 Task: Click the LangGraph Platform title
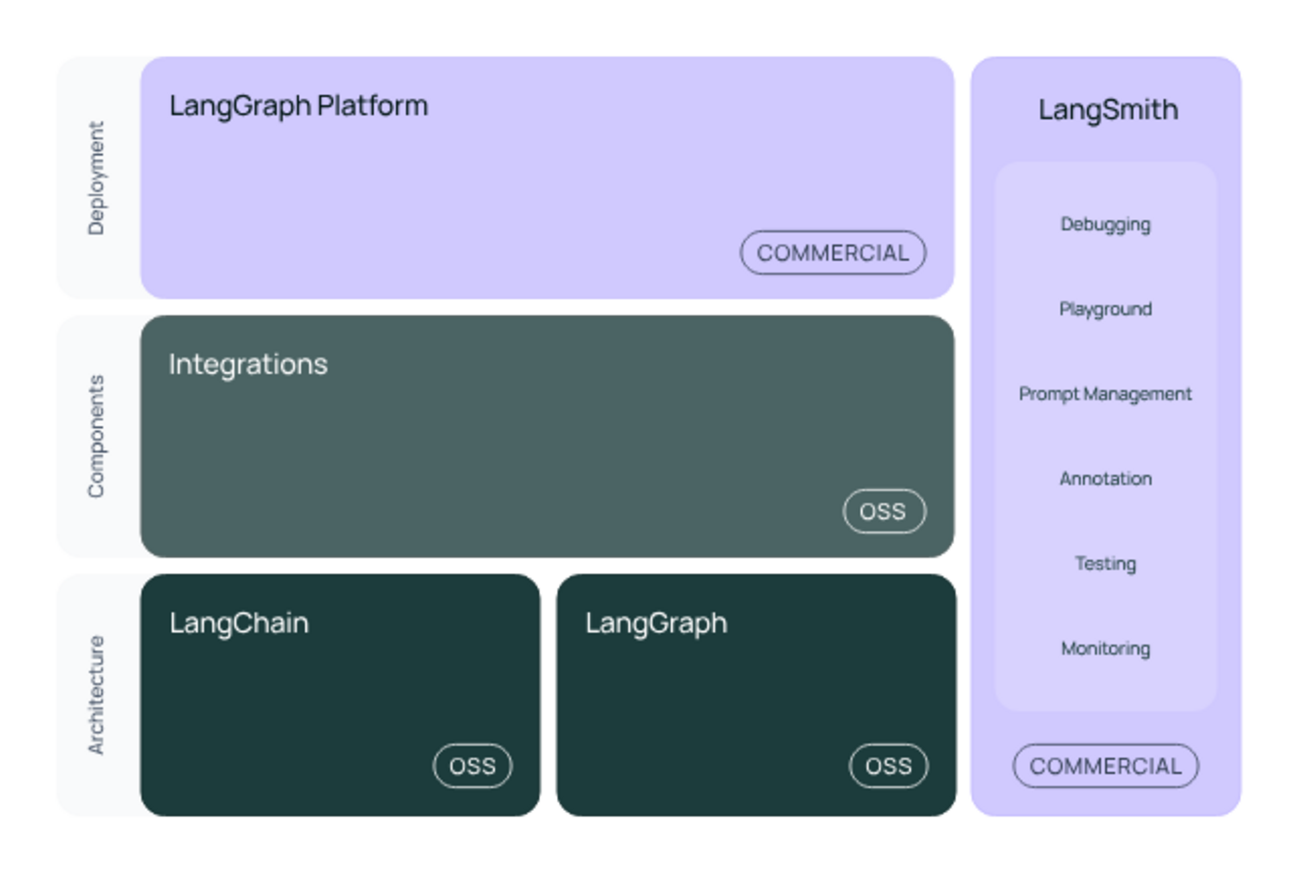tap(298, 106)
